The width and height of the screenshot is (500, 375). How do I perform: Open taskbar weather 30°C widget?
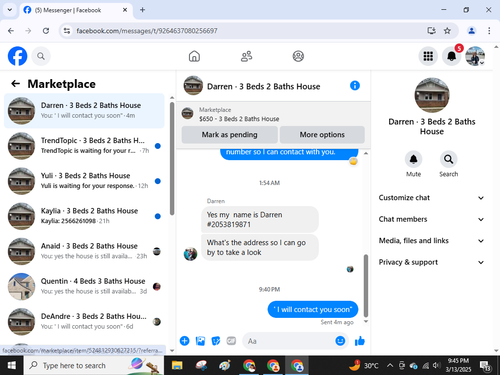[363, 366]
